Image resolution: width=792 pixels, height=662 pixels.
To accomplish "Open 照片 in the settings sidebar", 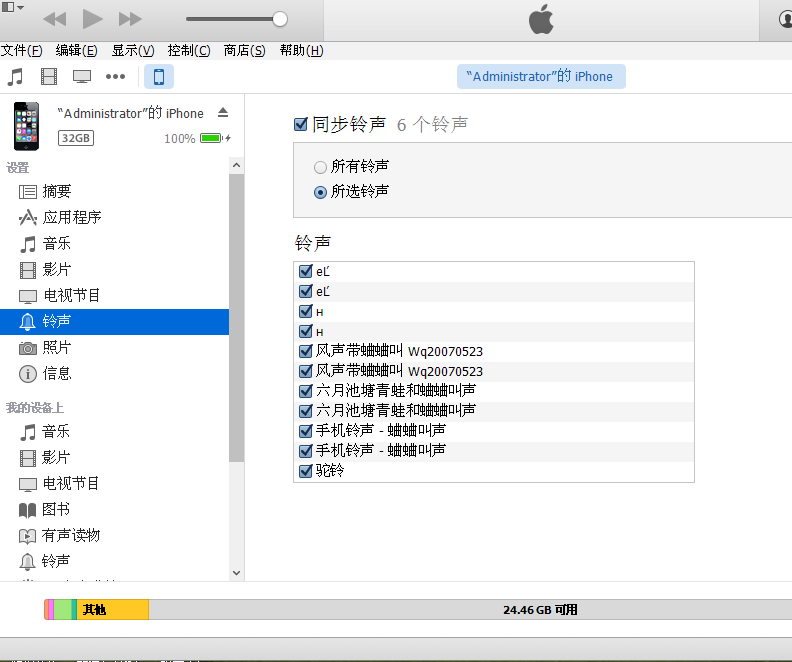I will pyautogui.click(x=114, y=347).
